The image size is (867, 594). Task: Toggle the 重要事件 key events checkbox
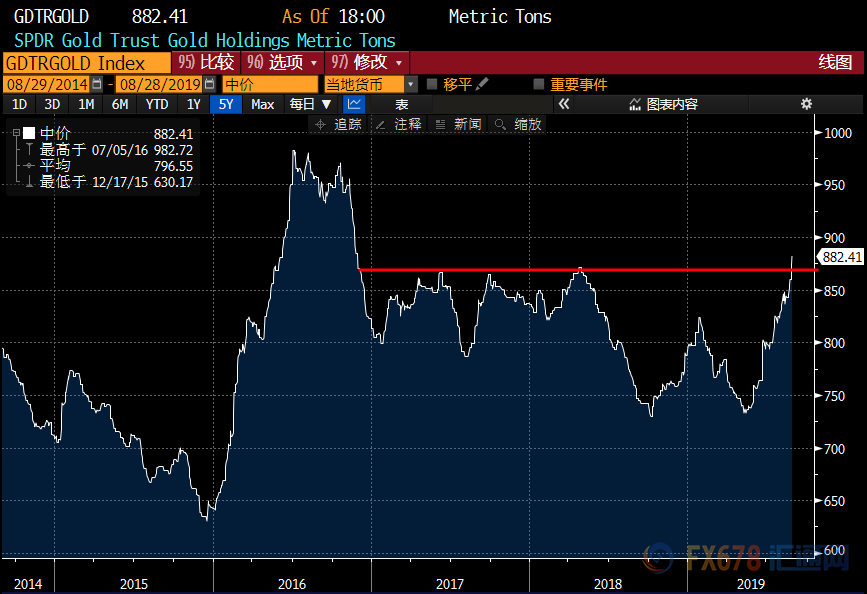[539, 84]
